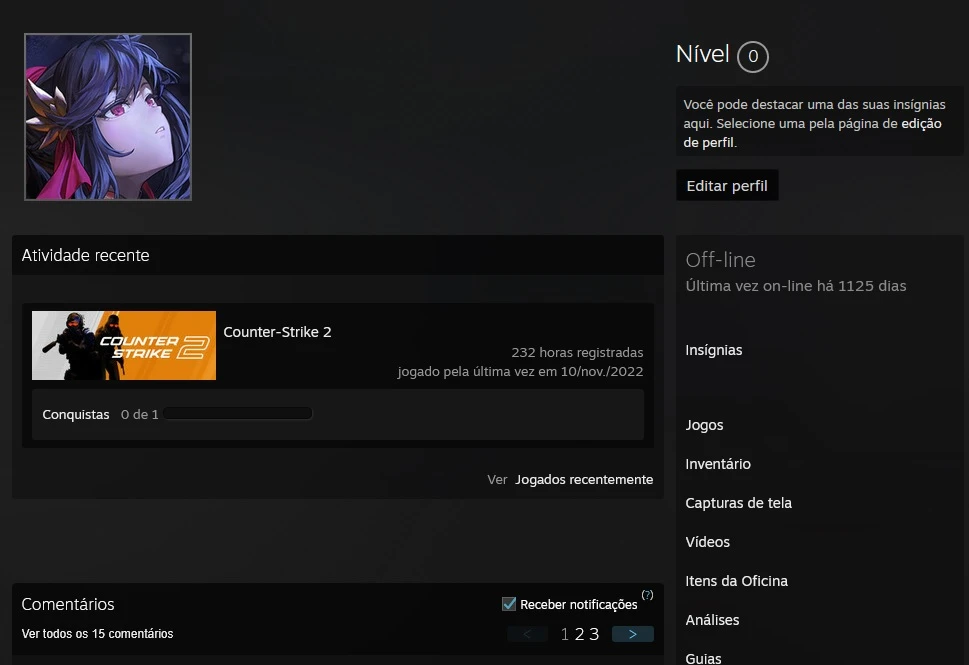The image size is (969, 665).
Task: Click the comments help question mark icon
Action: coord(647,595)
